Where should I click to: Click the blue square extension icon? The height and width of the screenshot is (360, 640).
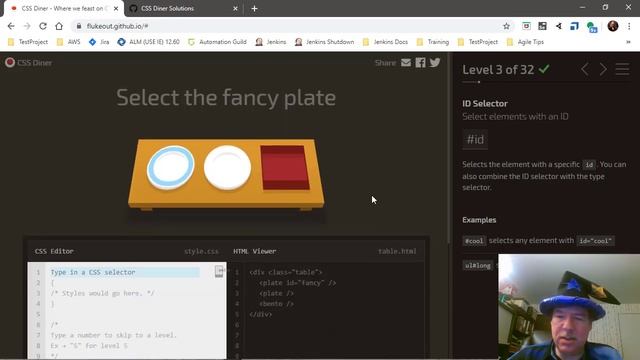click(x=574, y=26)
